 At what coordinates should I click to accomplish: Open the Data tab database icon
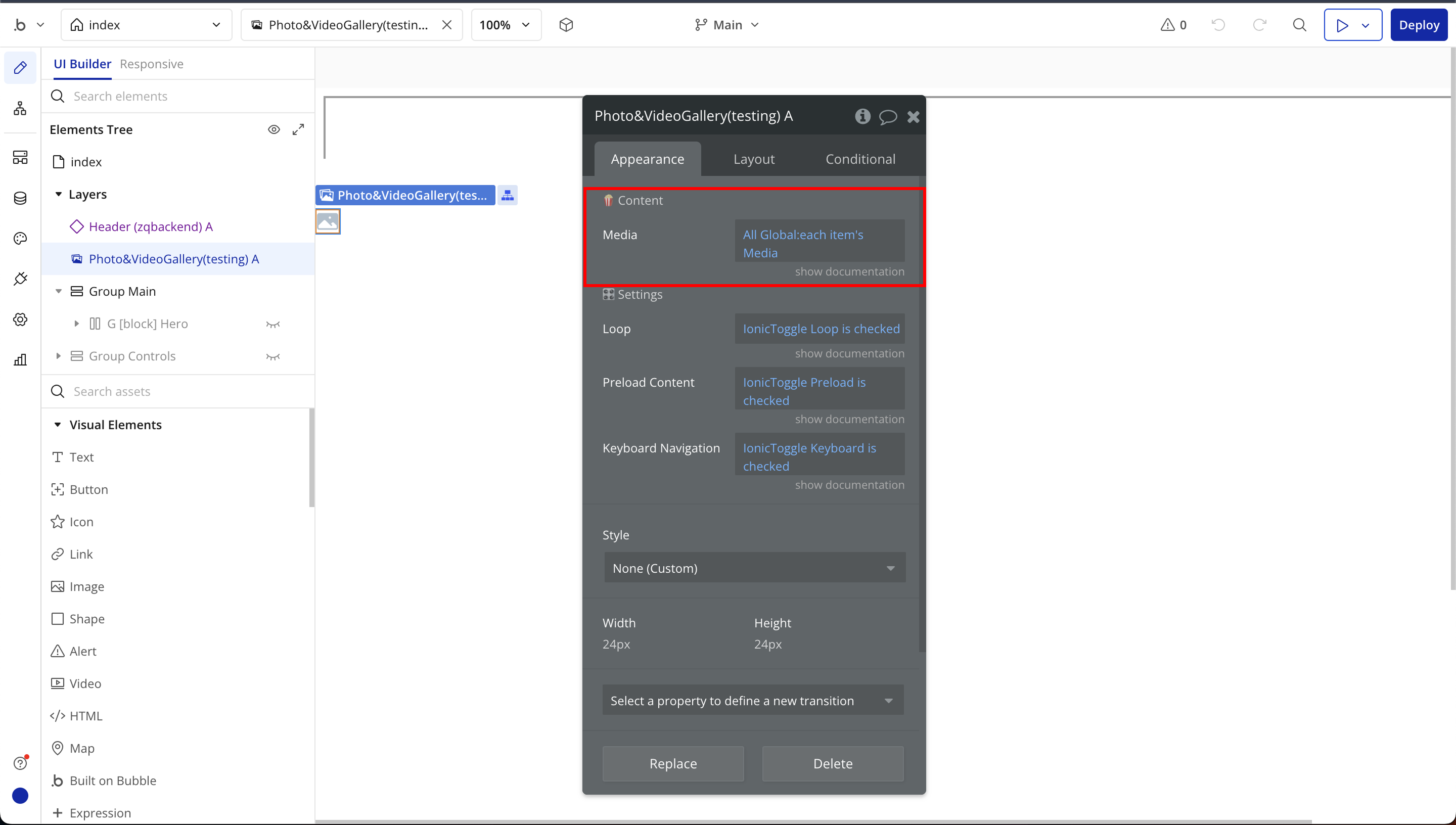pos(20,198)
